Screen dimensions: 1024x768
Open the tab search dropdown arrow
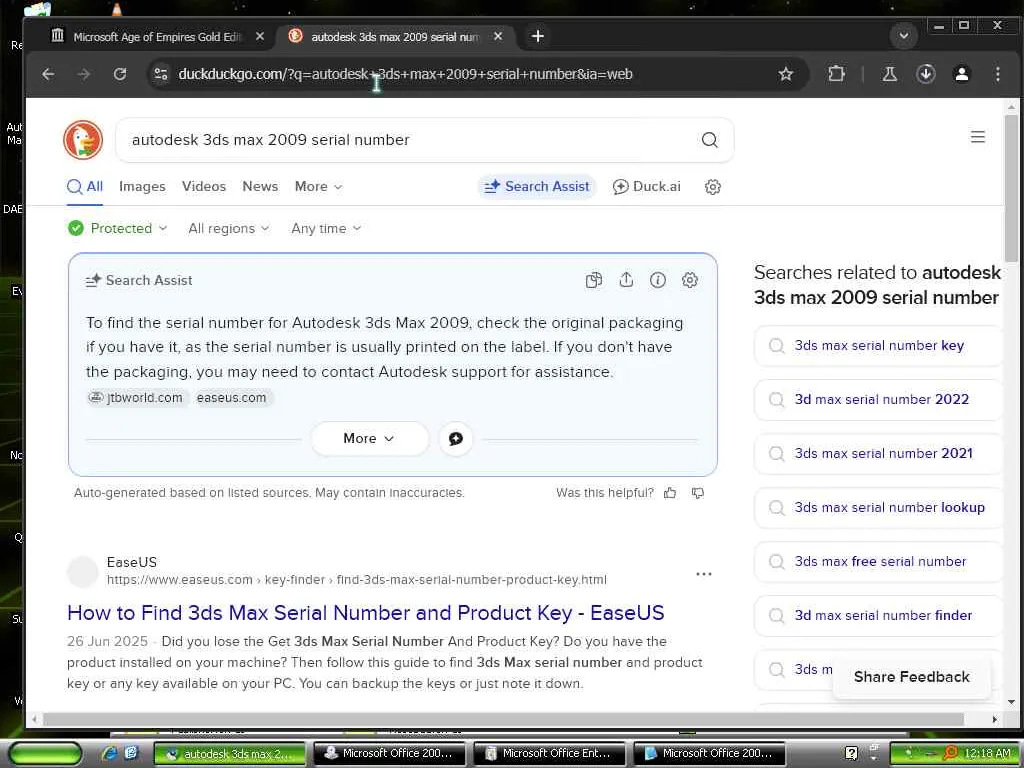click(904, 36)
